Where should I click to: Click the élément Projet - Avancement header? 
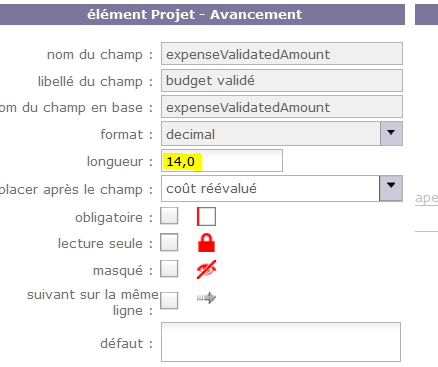click(195, 14)
